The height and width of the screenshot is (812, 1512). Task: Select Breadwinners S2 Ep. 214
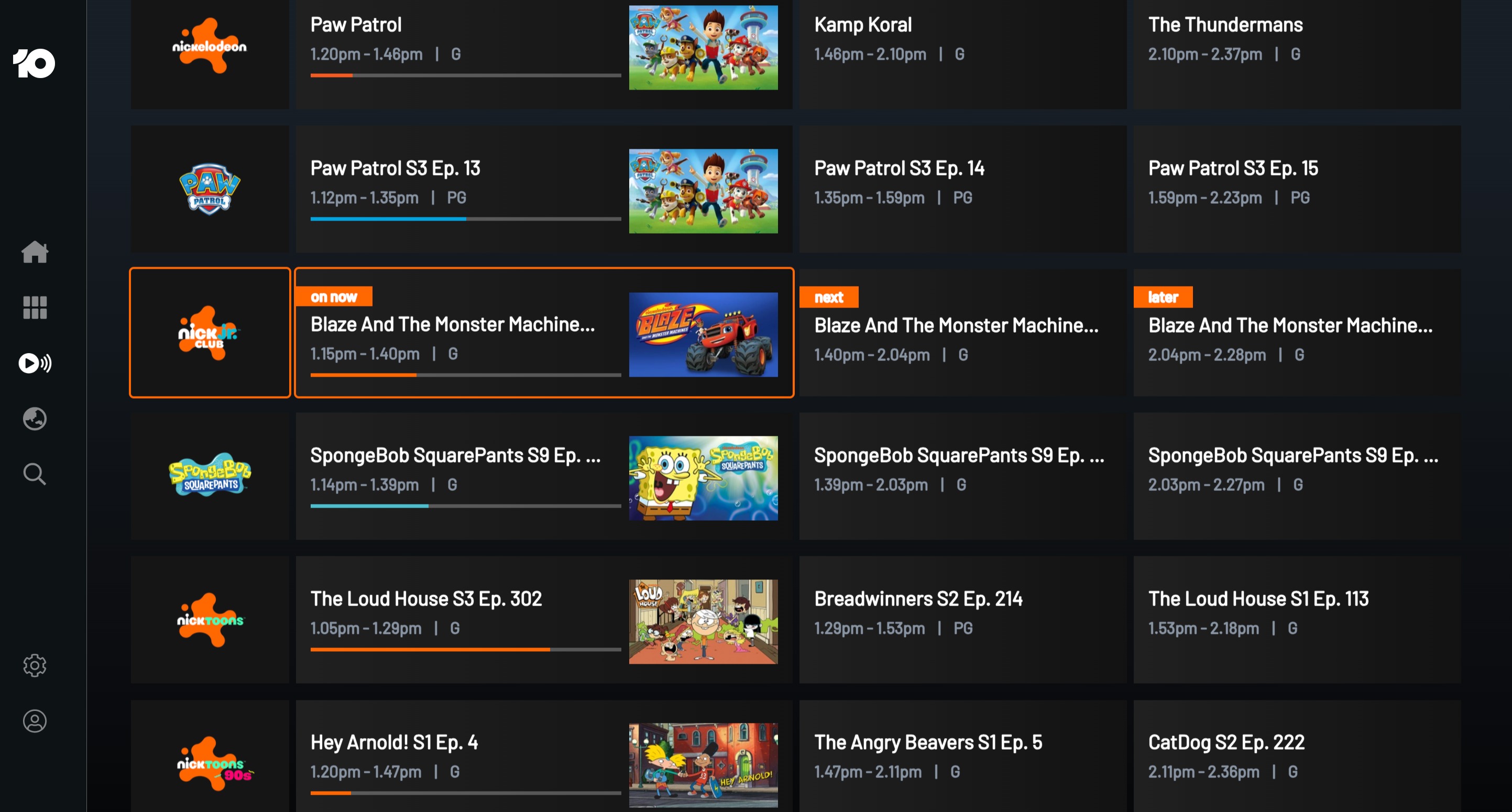coord(962,620)
